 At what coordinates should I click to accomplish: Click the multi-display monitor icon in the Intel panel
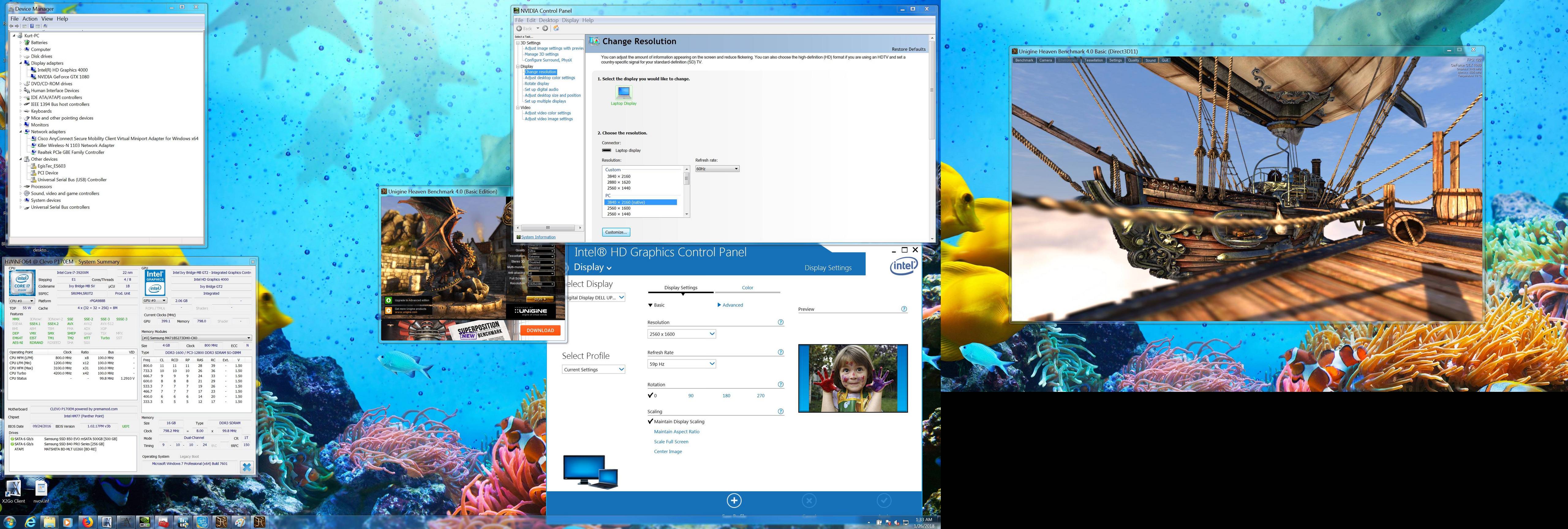point(590,471)
